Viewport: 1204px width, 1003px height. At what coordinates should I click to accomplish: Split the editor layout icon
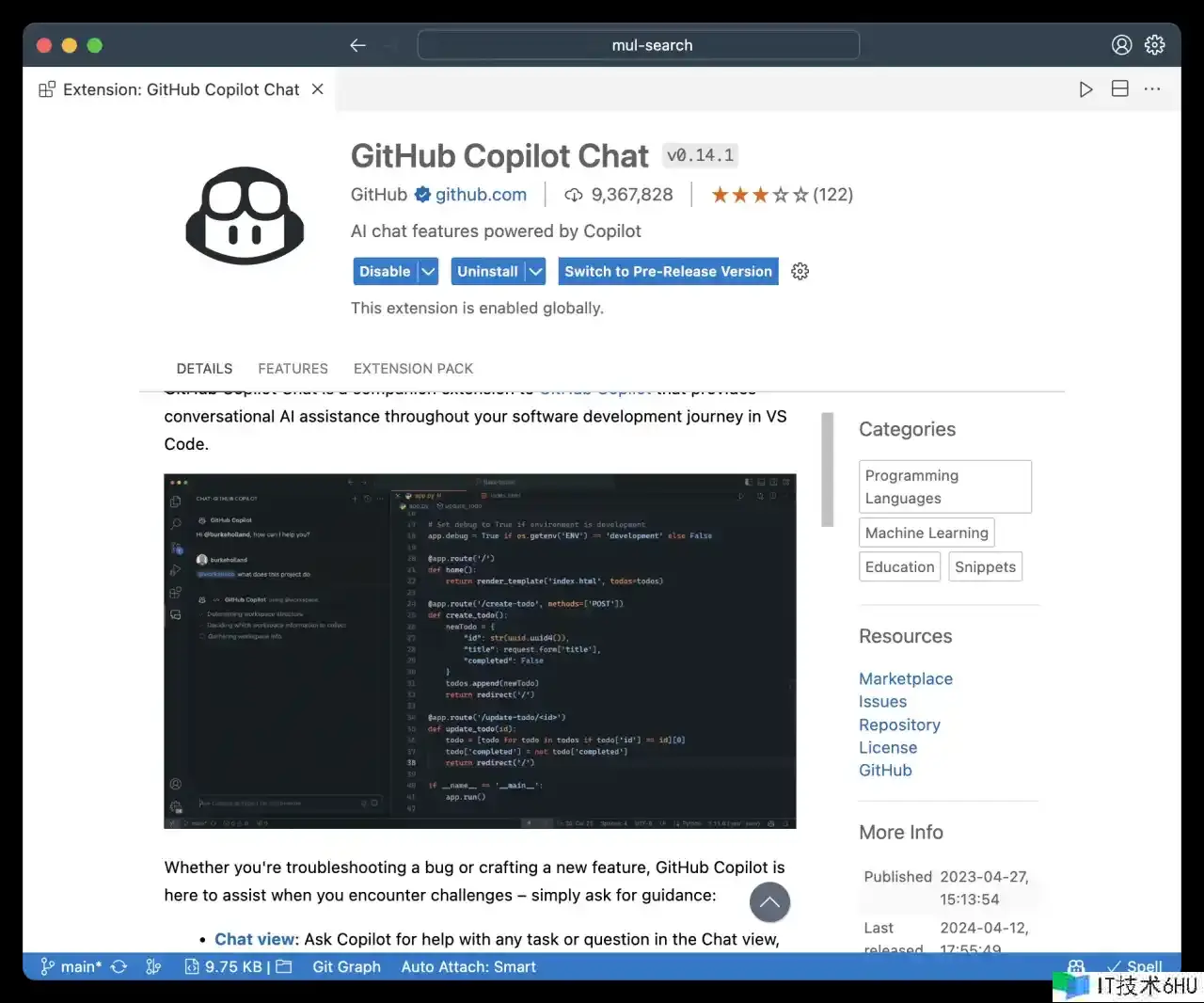pyautogui.click(x=1119, y=88)
